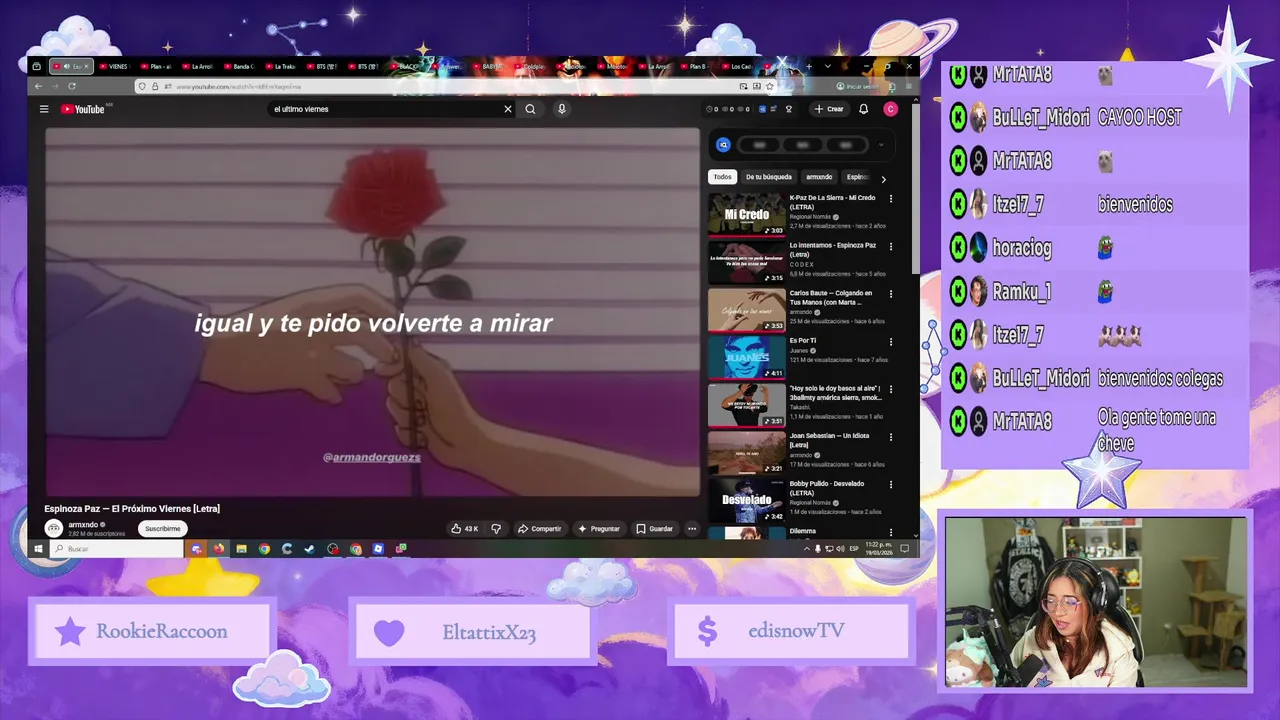Open the YouTube hamburger guide menu

coord(44,109)
